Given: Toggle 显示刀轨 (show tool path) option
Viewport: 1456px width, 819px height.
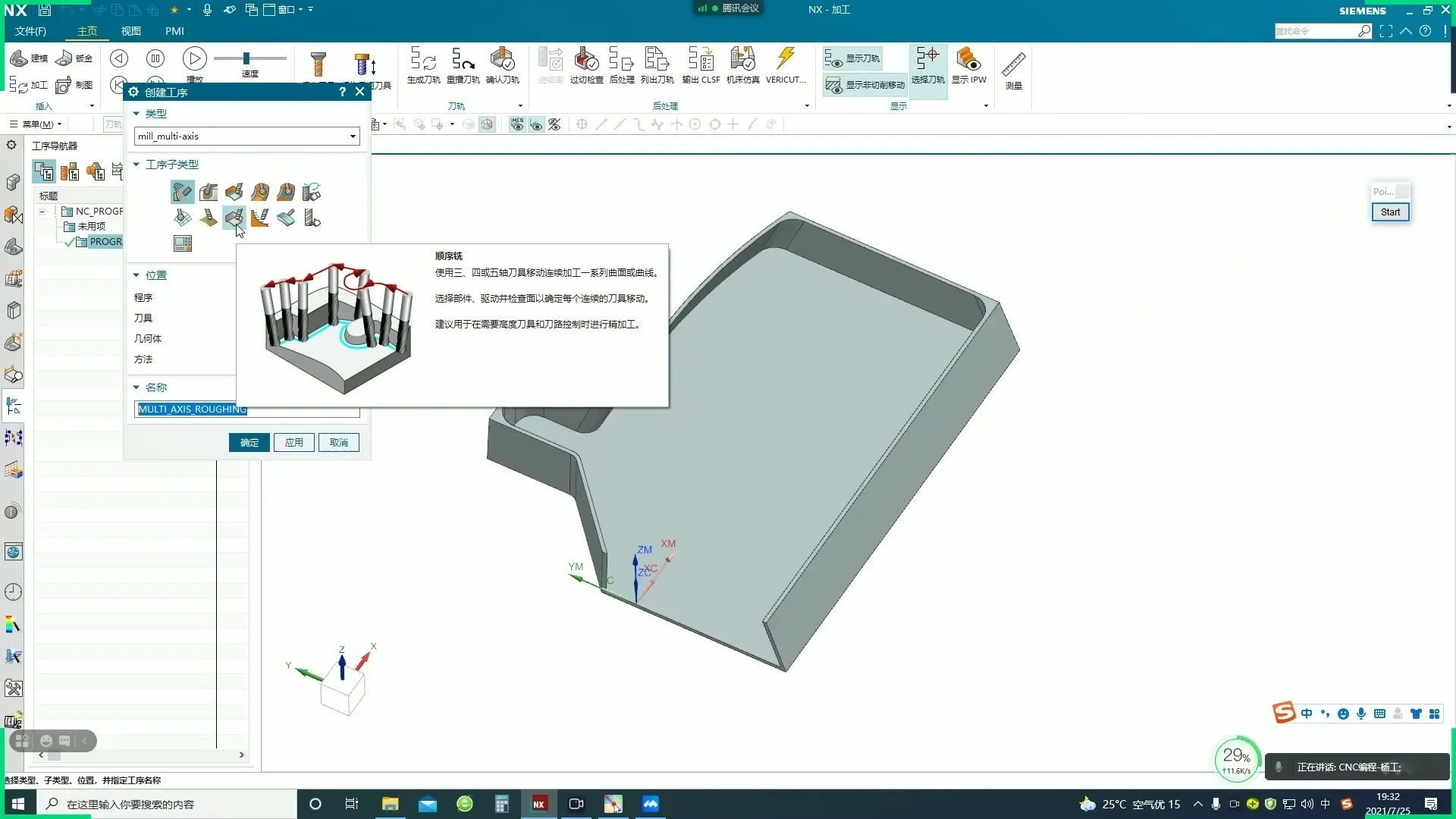Looking at the screenshot, I should click(853, 58).
